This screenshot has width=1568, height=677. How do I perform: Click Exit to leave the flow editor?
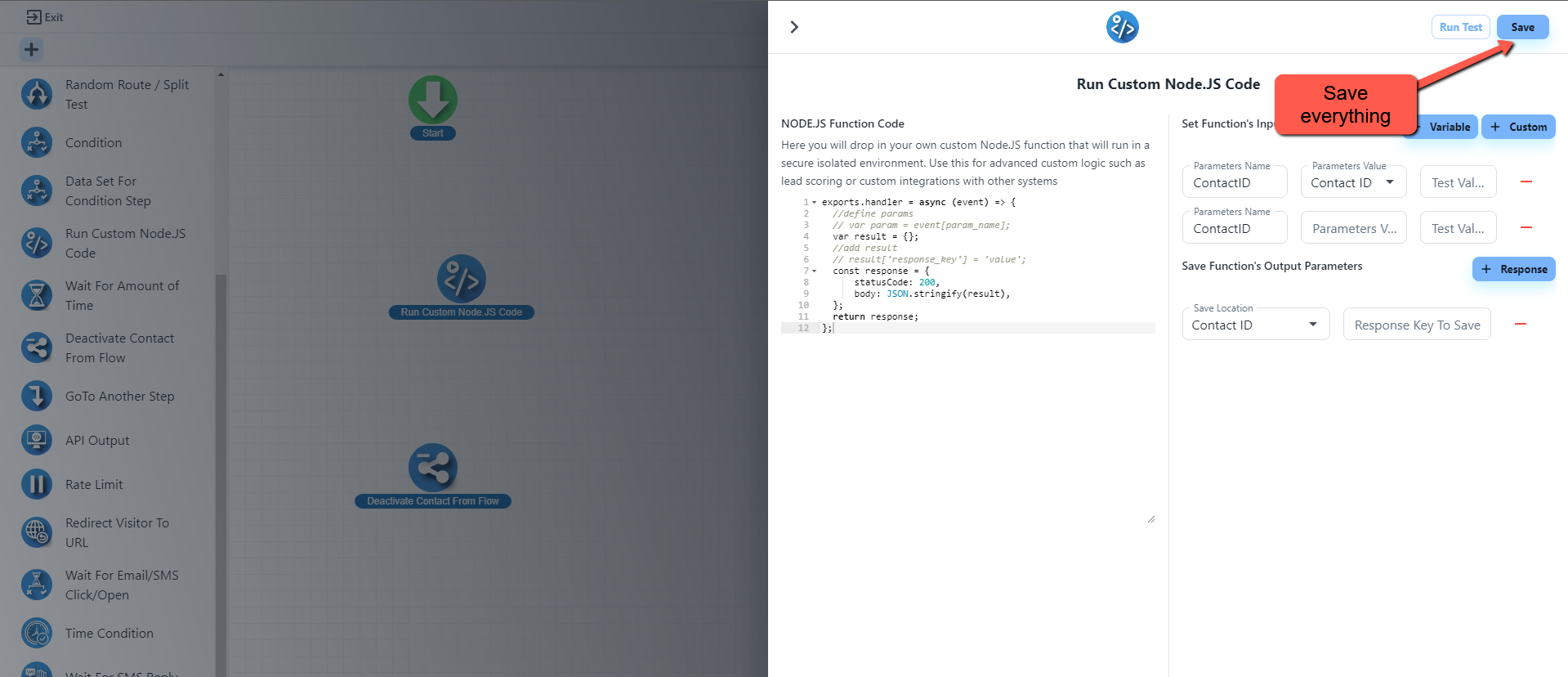[45, 17]
